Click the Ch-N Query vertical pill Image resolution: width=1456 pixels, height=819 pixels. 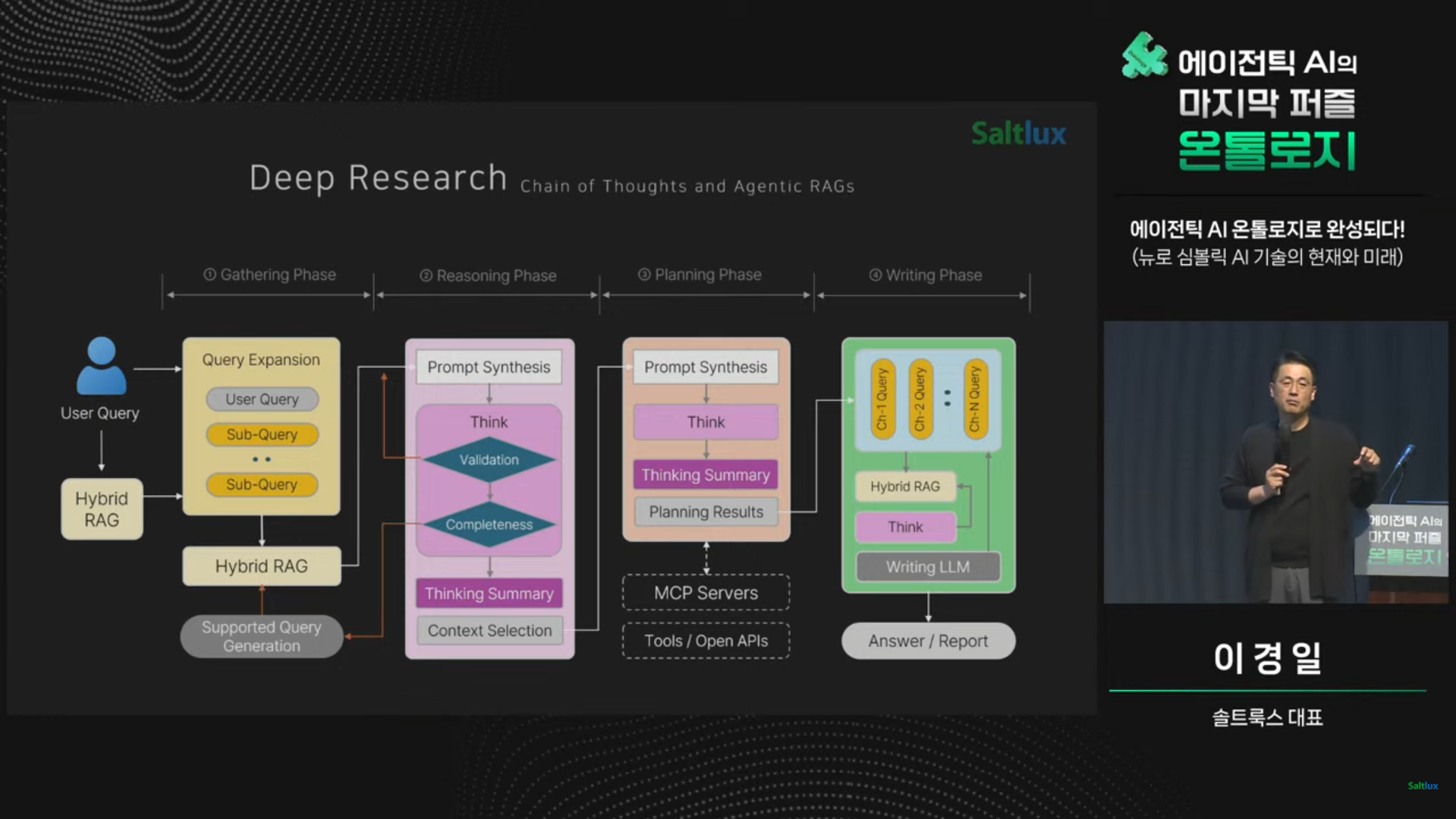[x=975, y=399]
